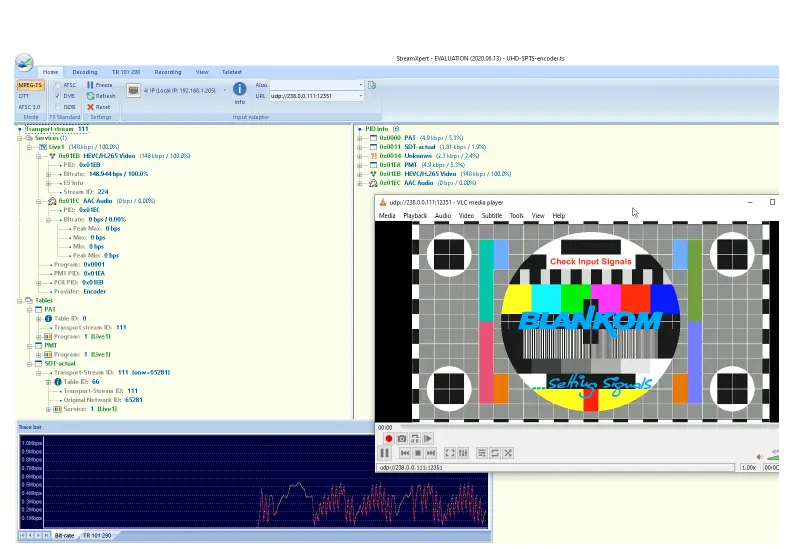The width and height of the screenshot is (804, 549).
Task: Open the View ribbon tab
Action: pos(202,72)
